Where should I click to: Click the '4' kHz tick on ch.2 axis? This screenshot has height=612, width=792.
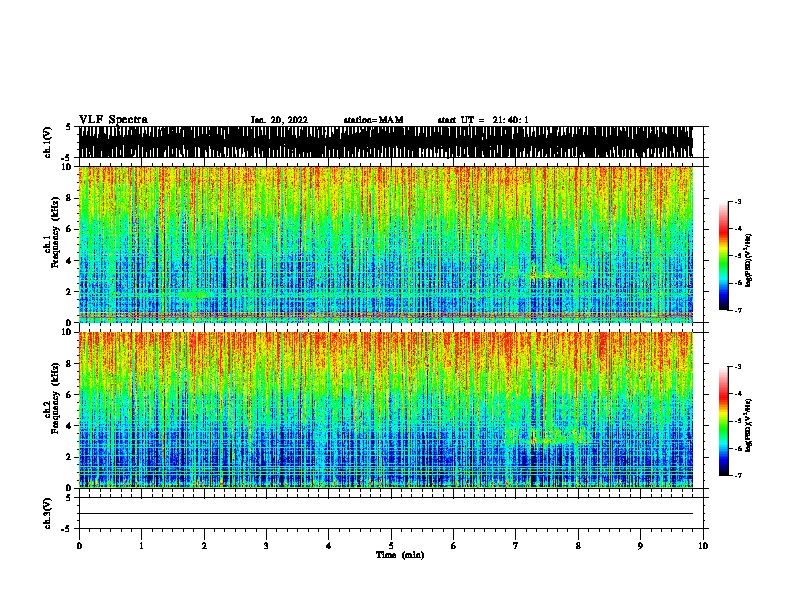coord(69,426)
